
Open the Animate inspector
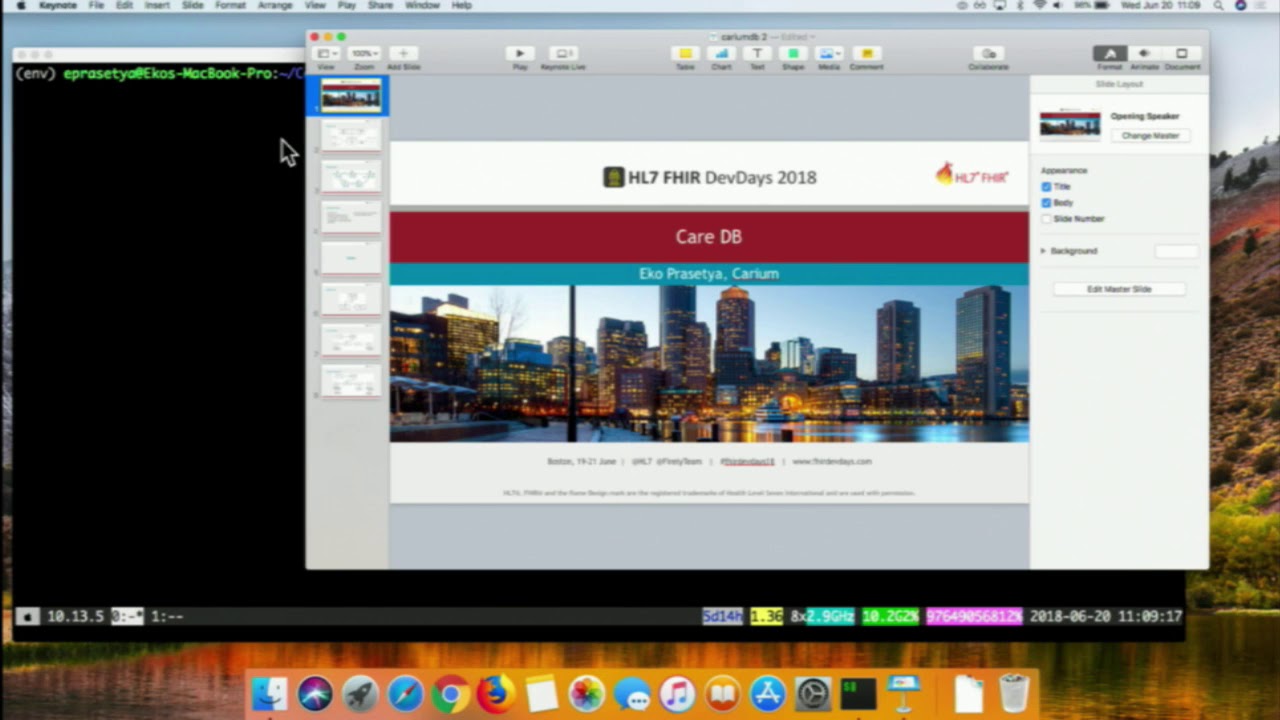tap(1145, 54)
